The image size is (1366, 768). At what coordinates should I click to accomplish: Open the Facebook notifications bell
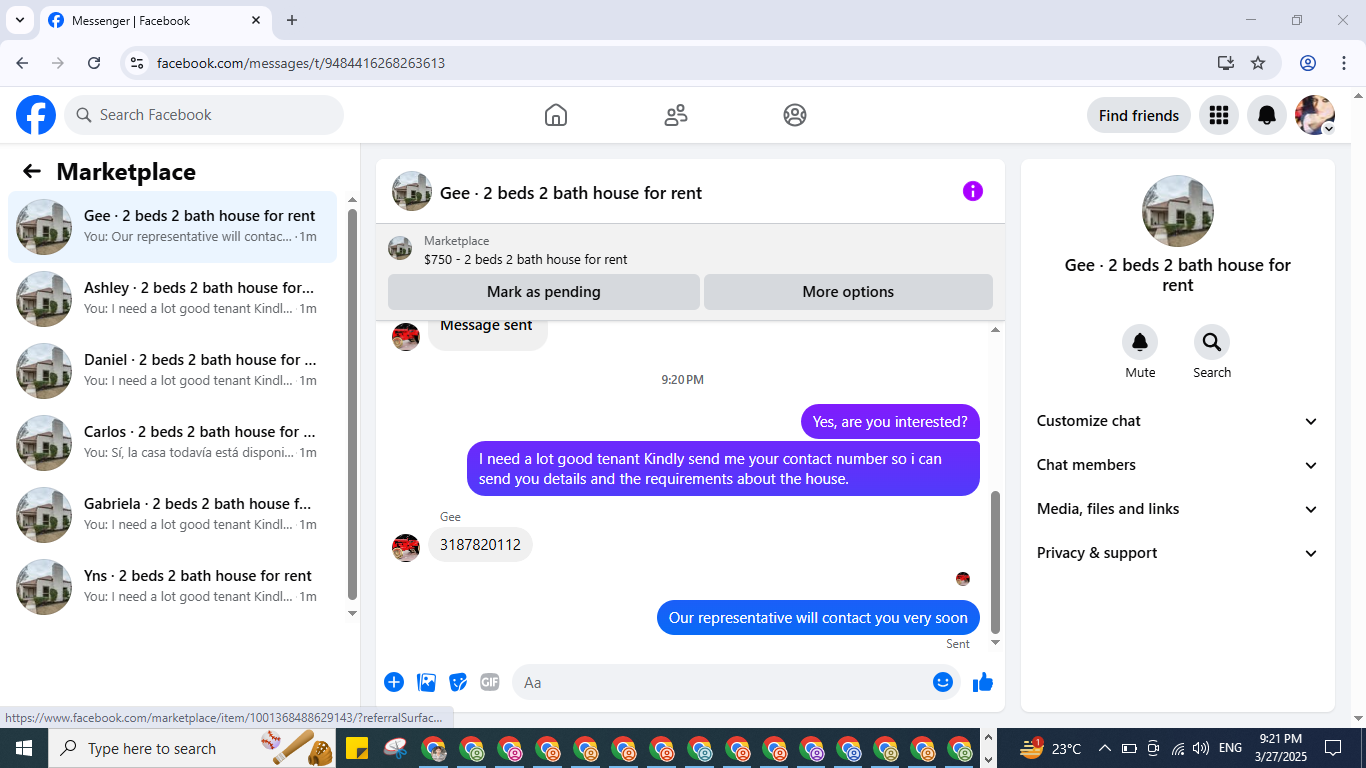(1267, 115)
